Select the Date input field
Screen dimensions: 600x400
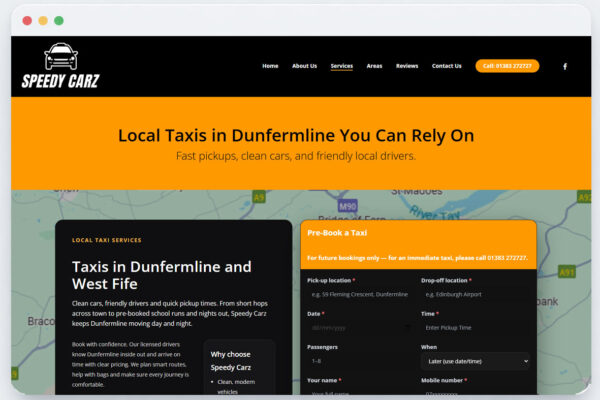tap(350, 328)
